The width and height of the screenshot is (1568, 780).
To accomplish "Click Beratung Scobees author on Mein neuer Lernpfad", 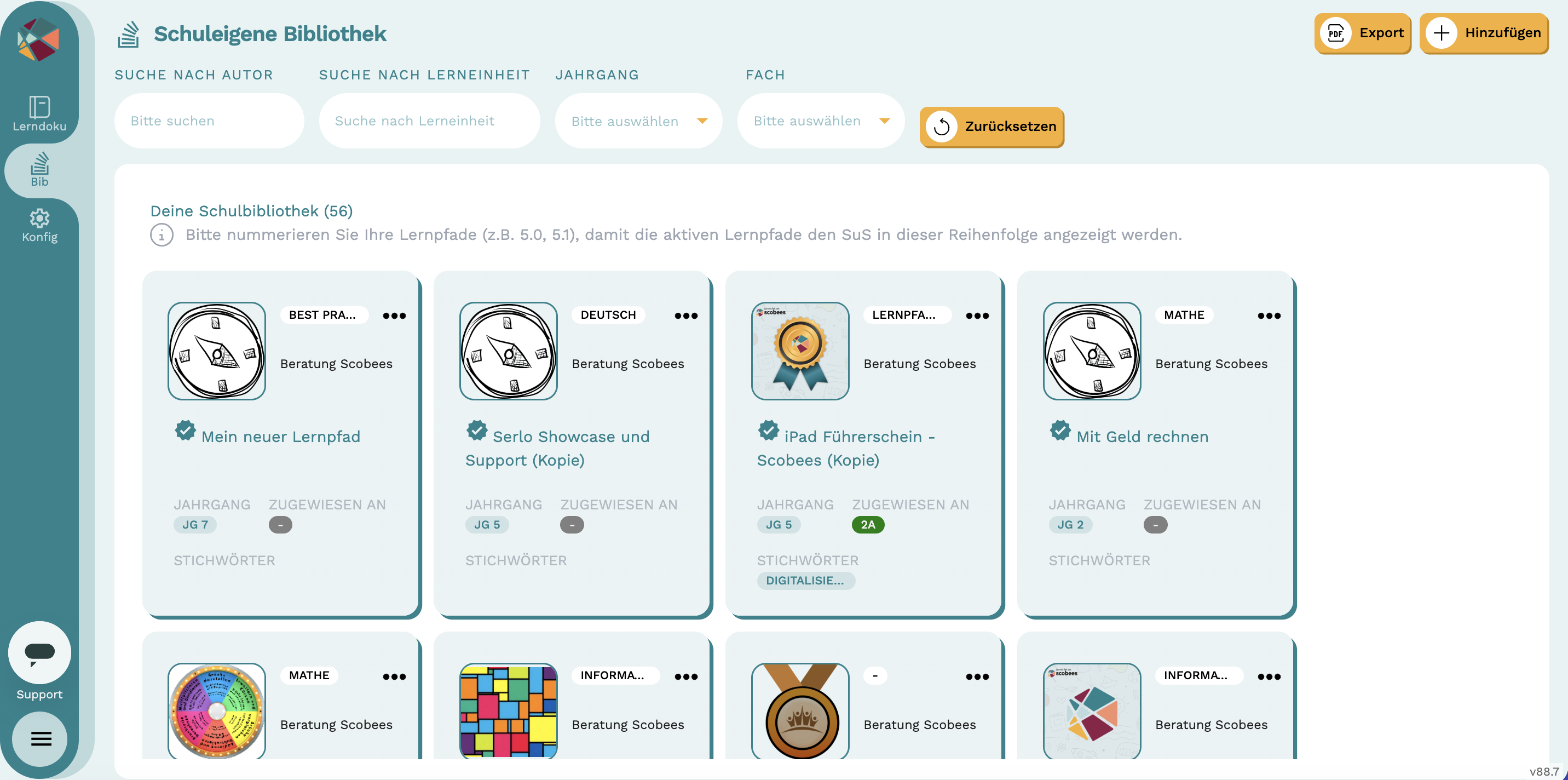I will click(x=336, y=364).
